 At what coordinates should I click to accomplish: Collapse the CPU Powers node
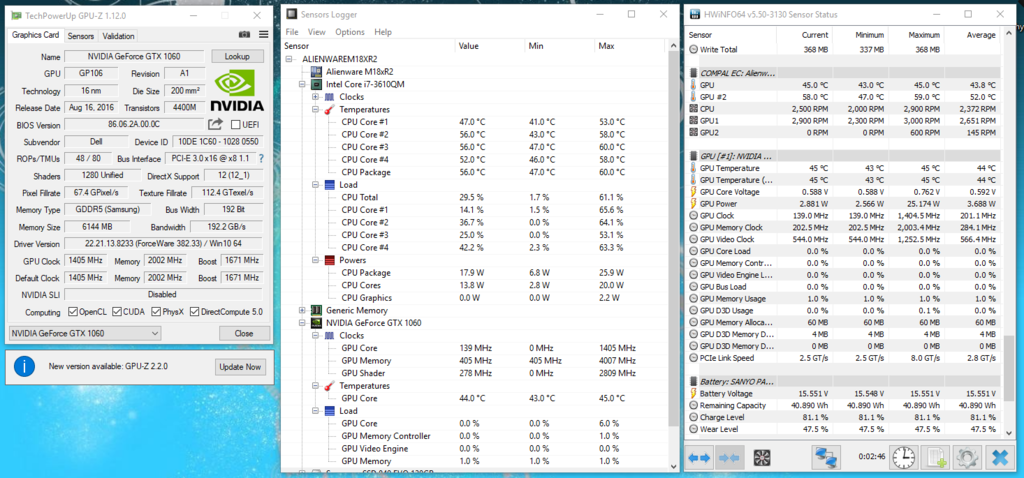pos(315,260)
